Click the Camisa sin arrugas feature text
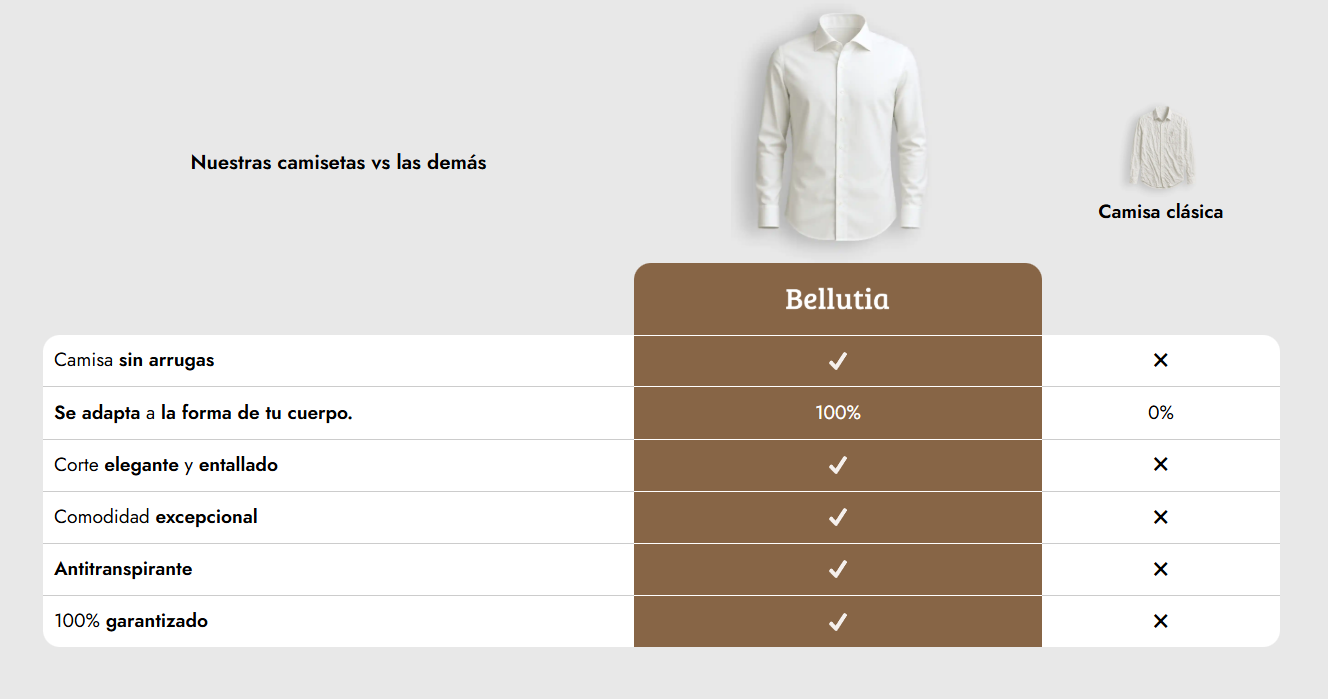Screen dimensions: 1328x699 point(134,360)
